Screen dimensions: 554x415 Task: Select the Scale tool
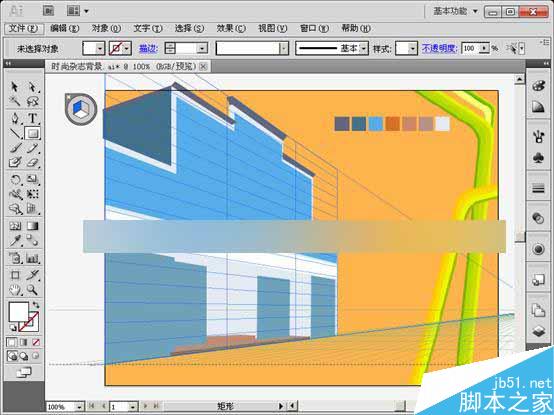click(x=33, y=179)
